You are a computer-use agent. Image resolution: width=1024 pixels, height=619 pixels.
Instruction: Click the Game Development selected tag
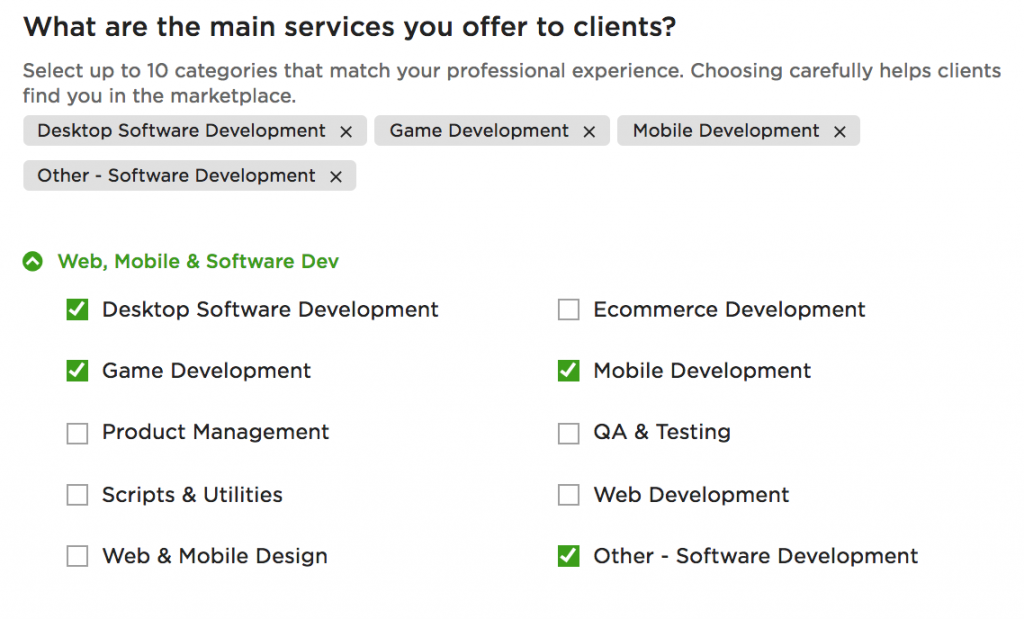pos(478,131)
